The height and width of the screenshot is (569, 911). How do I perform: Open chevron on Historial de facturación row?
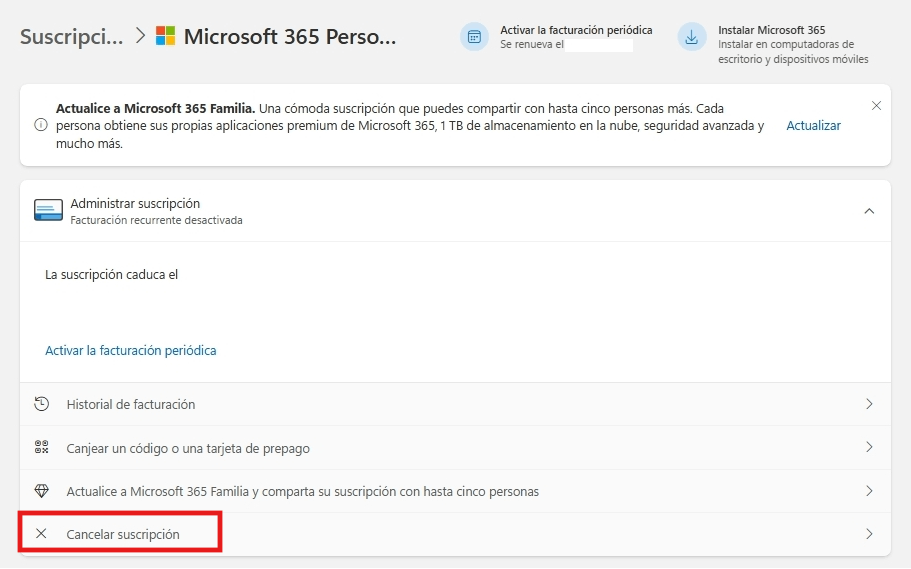point(869,404)
